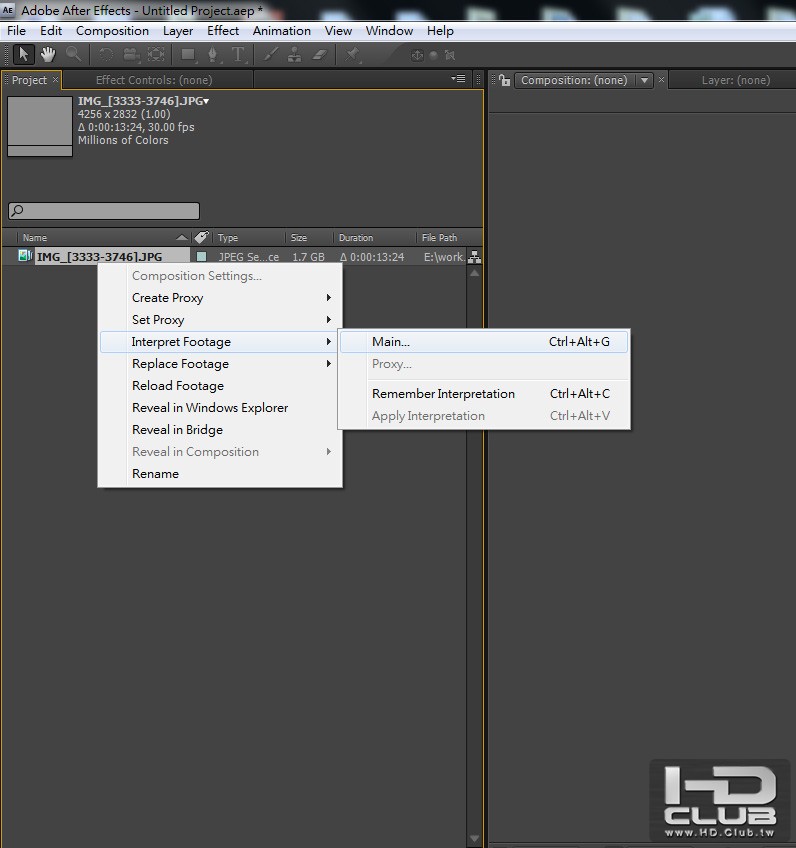This screenshot has width=796, height=848.
Task: Open the Composition menu
Action: (112, 31)
